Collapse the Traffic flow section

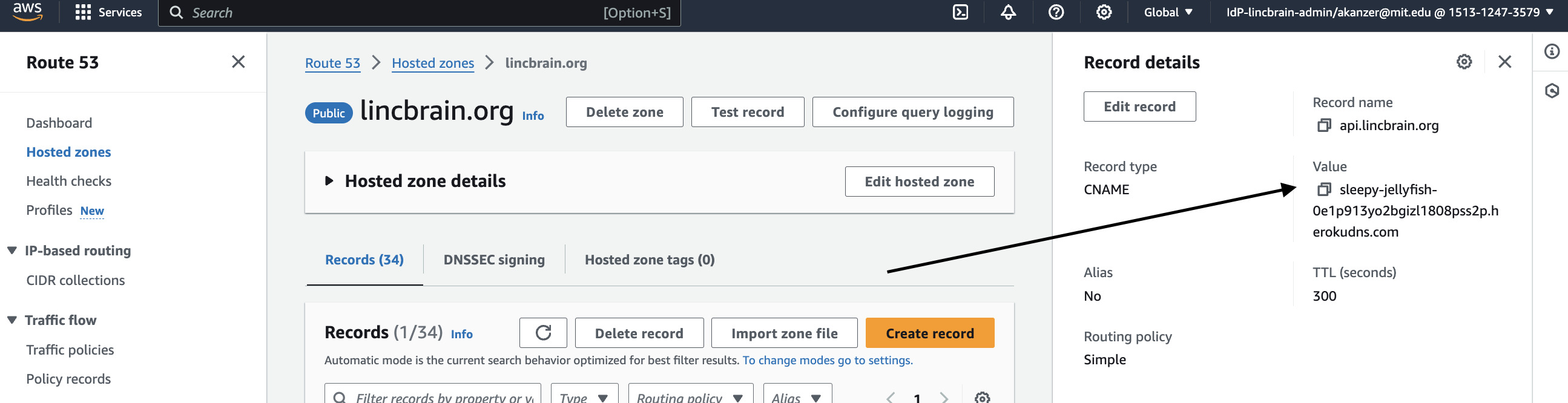12,320
